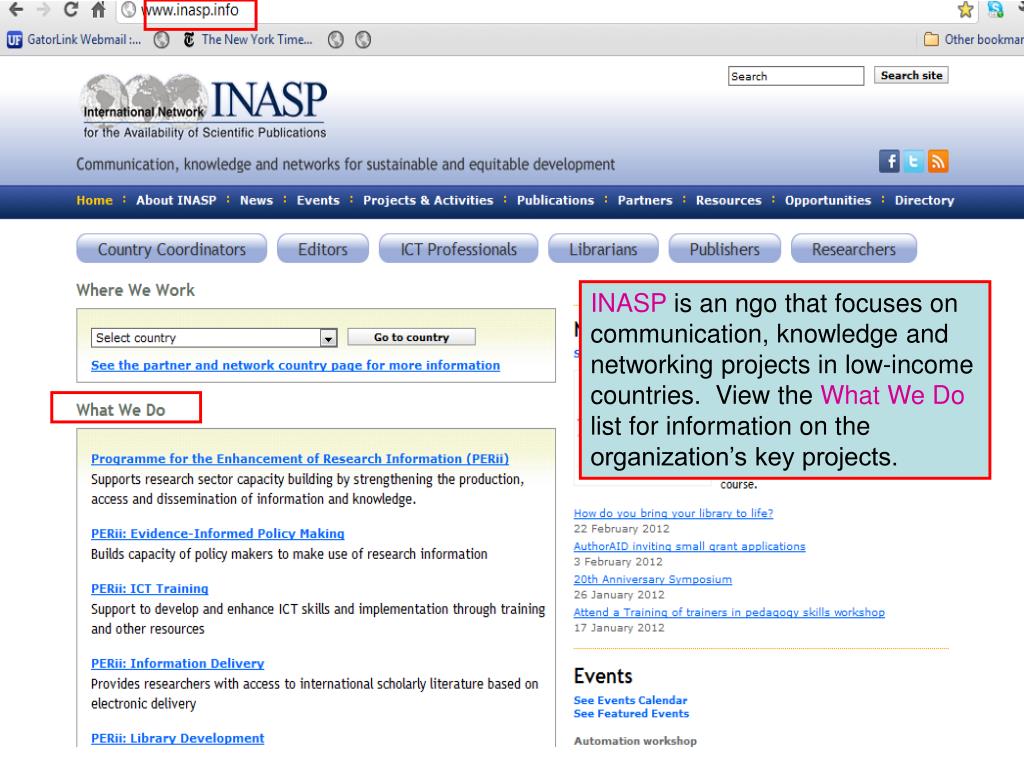1024x768 pixels.
Task: Open the About INASP menu
Action: [x=176, y=200]
